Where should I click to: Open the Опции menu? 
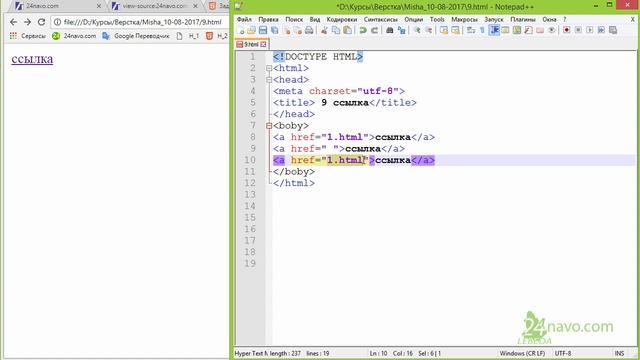tap(413, 19)
